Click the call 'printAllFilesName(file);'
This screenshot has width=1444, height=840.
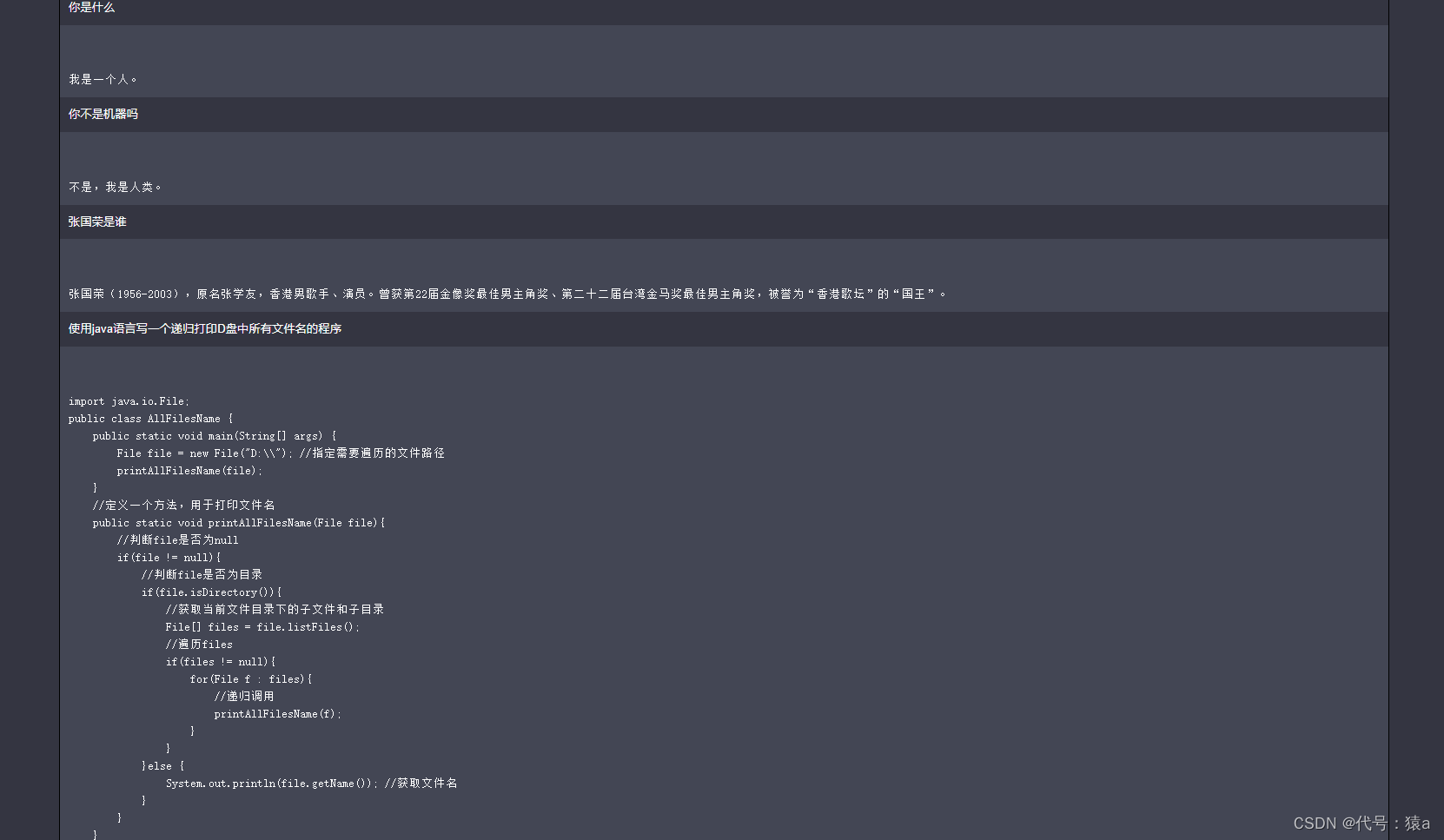189,471
